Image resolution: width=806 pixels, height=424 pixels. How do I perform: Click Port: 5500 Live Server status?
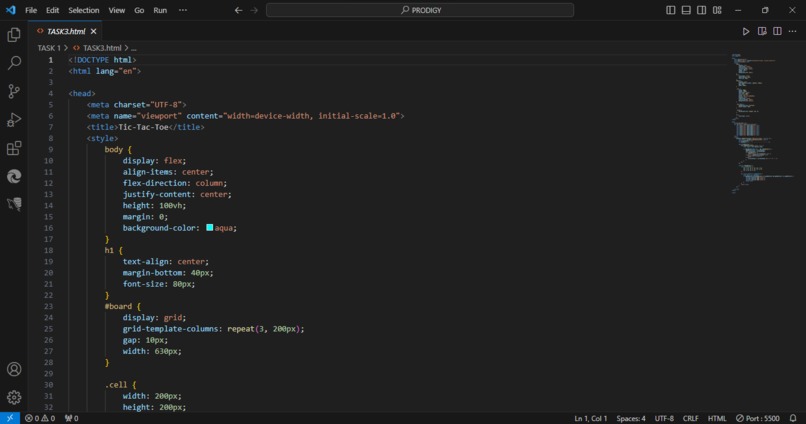pyautogui.click(x=758, y=418)
